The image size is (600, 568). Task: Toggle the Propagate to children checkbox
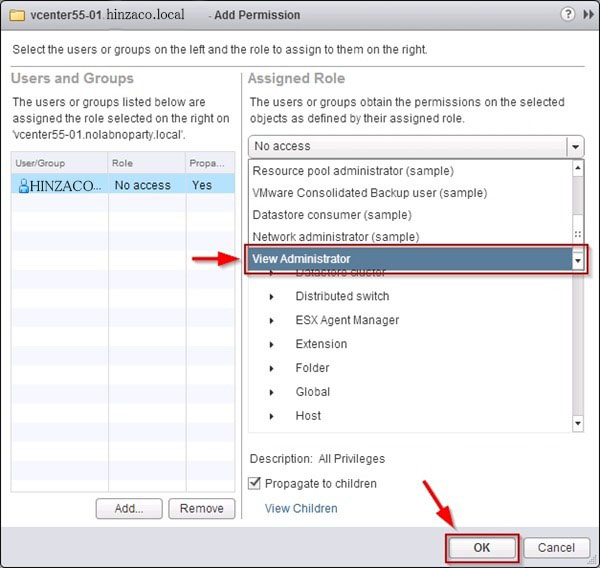click(x=256, y=484)
